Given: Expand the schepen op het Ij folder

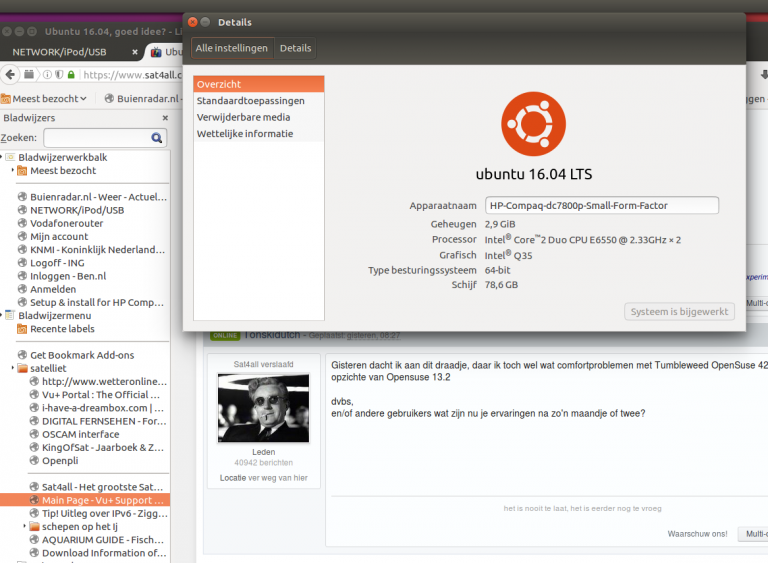Looking at the screenshot, I should click(24, 526).
